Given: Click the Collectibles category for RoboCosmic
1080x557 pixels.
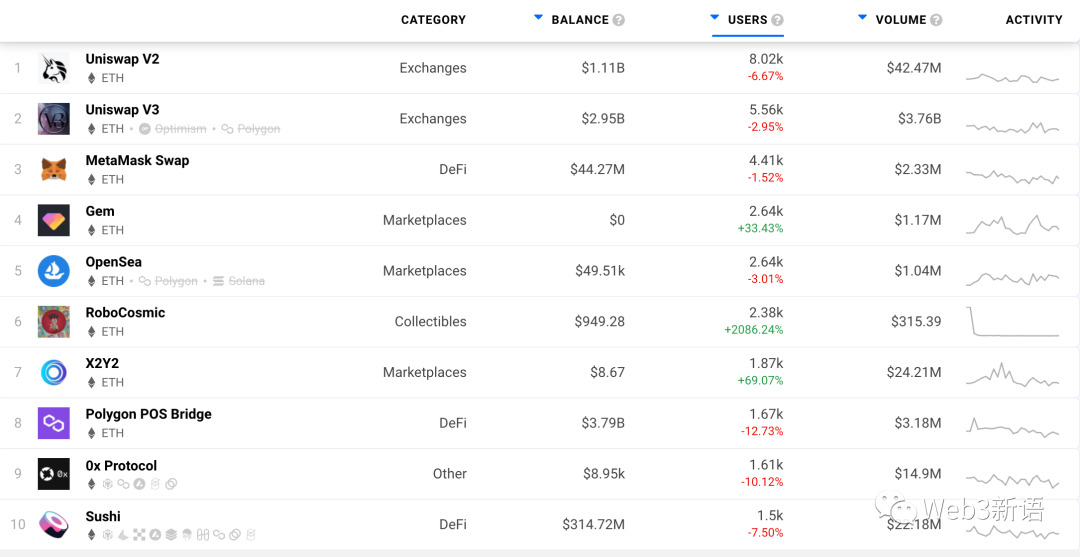Looking at the screenshot, I should (430, 322).
